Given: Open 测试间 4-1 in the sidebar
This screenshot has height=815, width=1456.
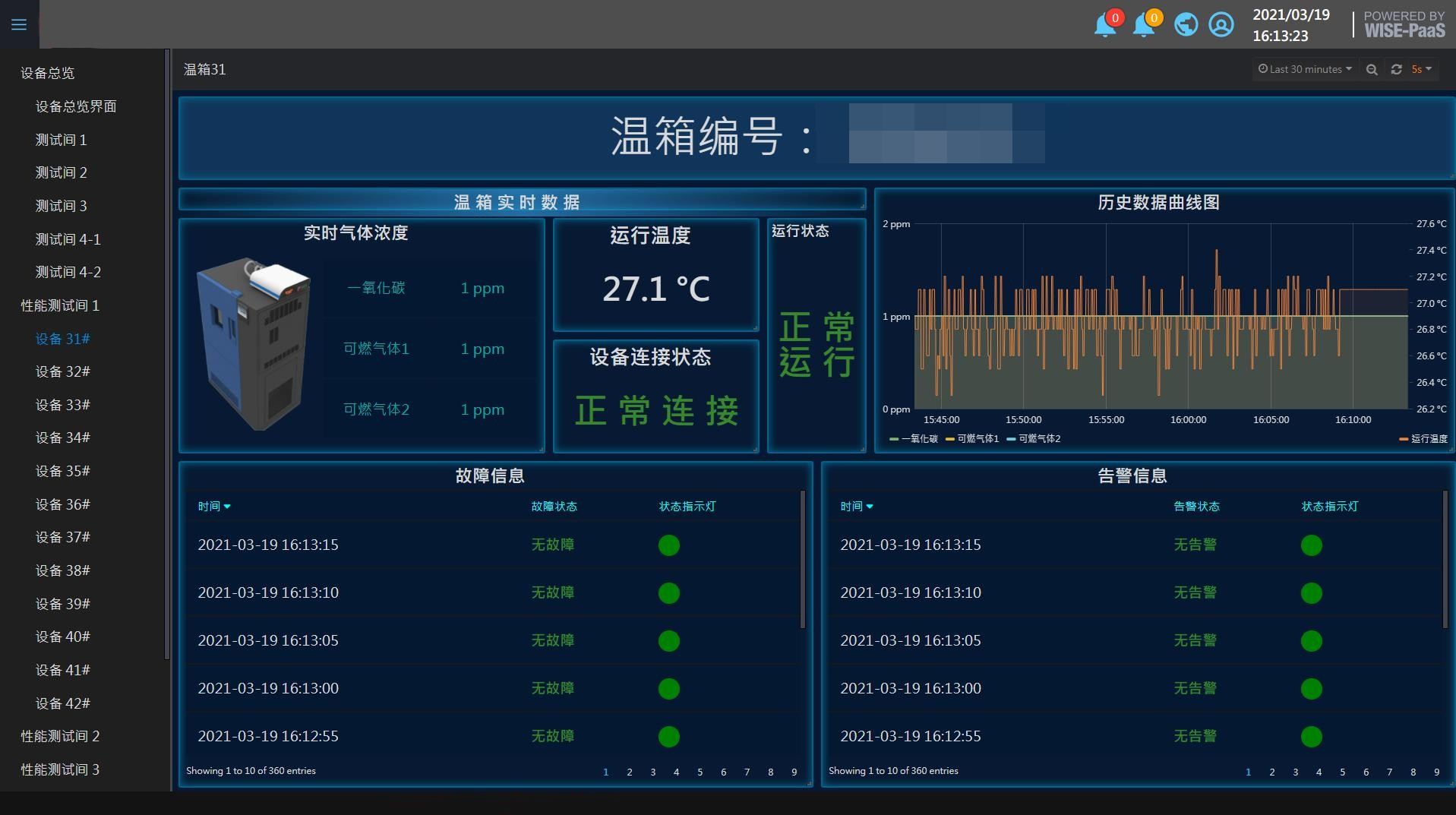Looking at the screenshot, I should click(x=68, y=239).
